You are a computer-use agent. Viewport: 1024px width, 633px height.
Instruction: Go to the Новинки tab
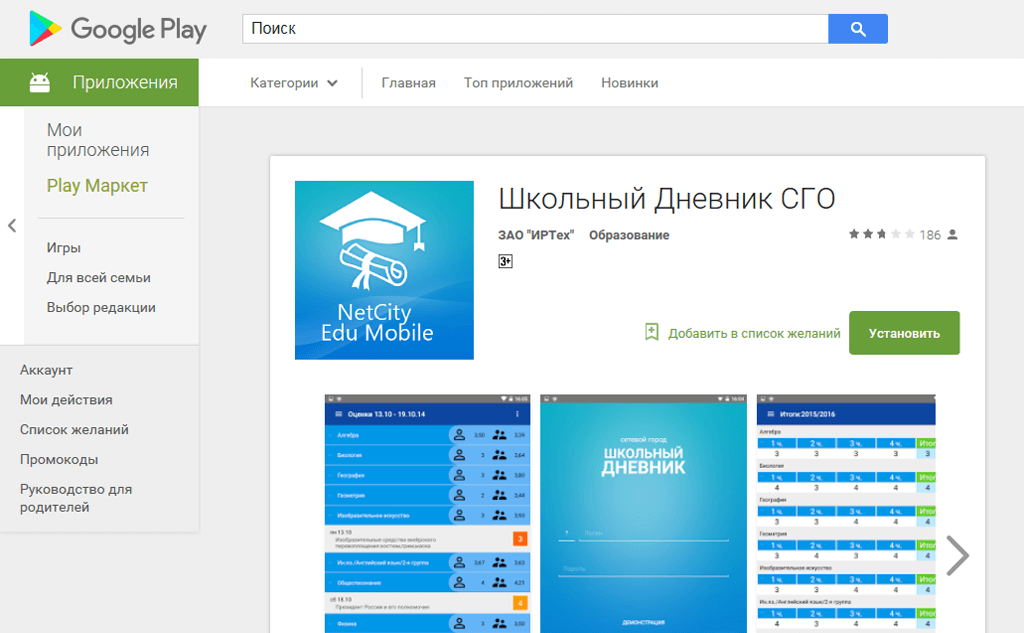(629, 83)
